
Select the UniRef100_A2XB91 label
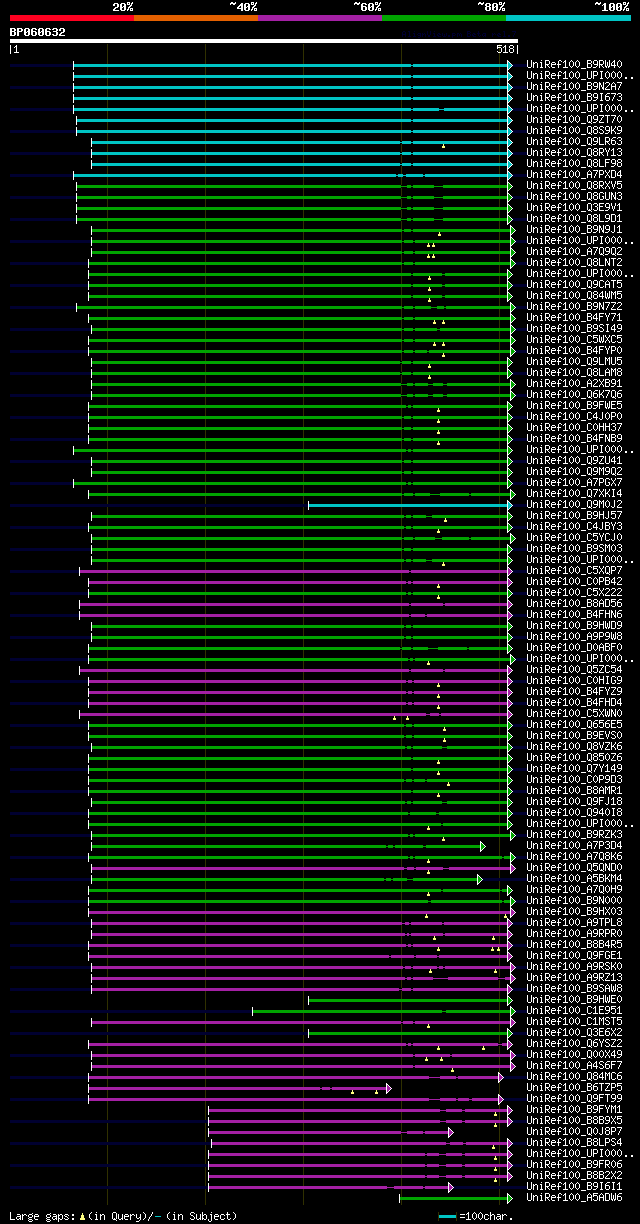point(574,384)
